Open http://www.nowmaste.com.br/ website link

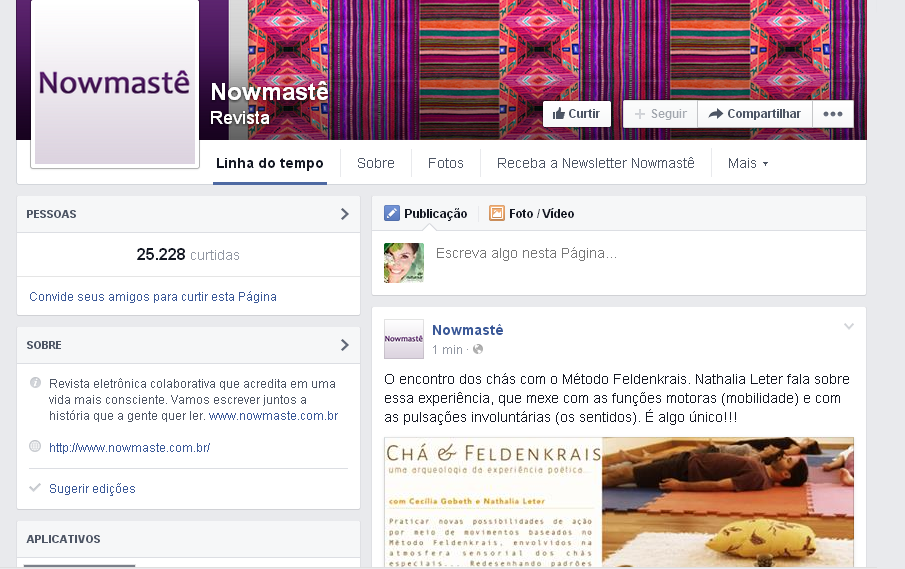click(129, 447)
